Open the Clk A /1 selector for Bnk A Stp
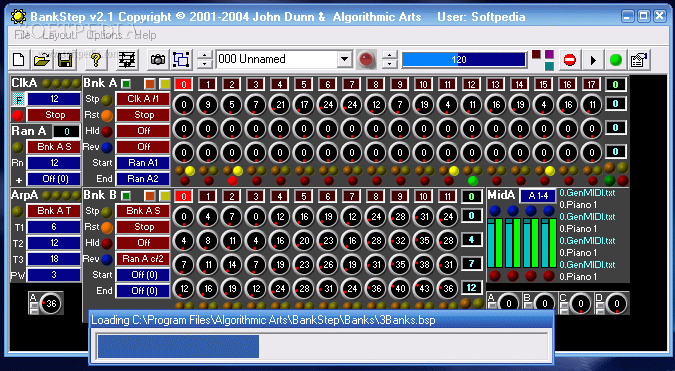675x371 pixels. pos(142,99)
